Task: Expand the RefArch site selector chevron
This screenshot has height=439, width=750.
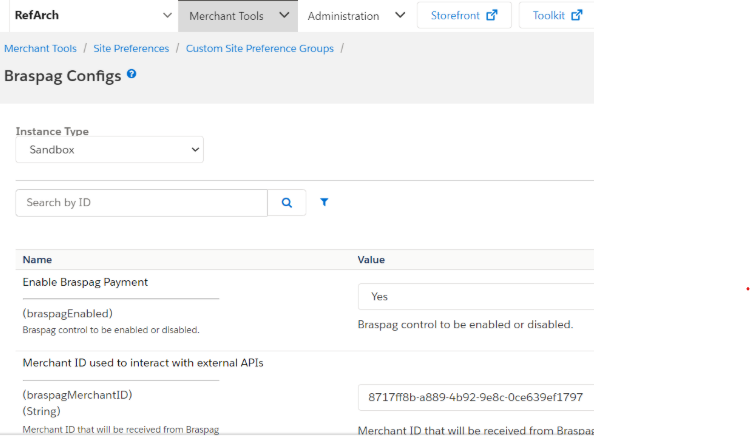Action: click(167, 15)
